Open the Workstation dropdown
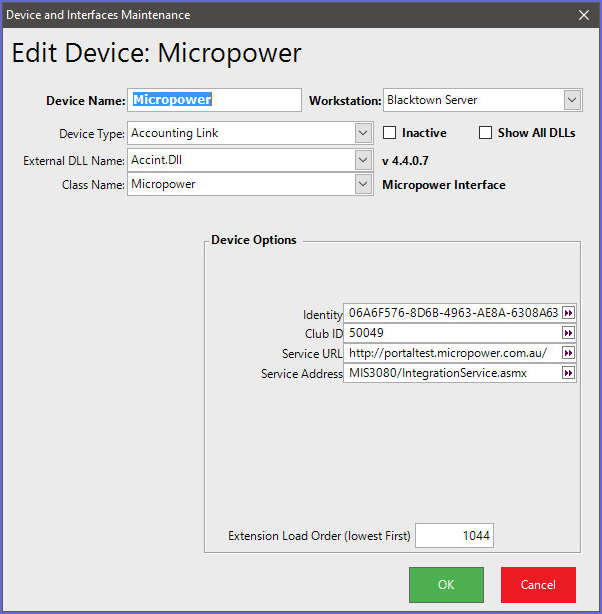Screen dimensions: 602x614 (x=572, y=100)
